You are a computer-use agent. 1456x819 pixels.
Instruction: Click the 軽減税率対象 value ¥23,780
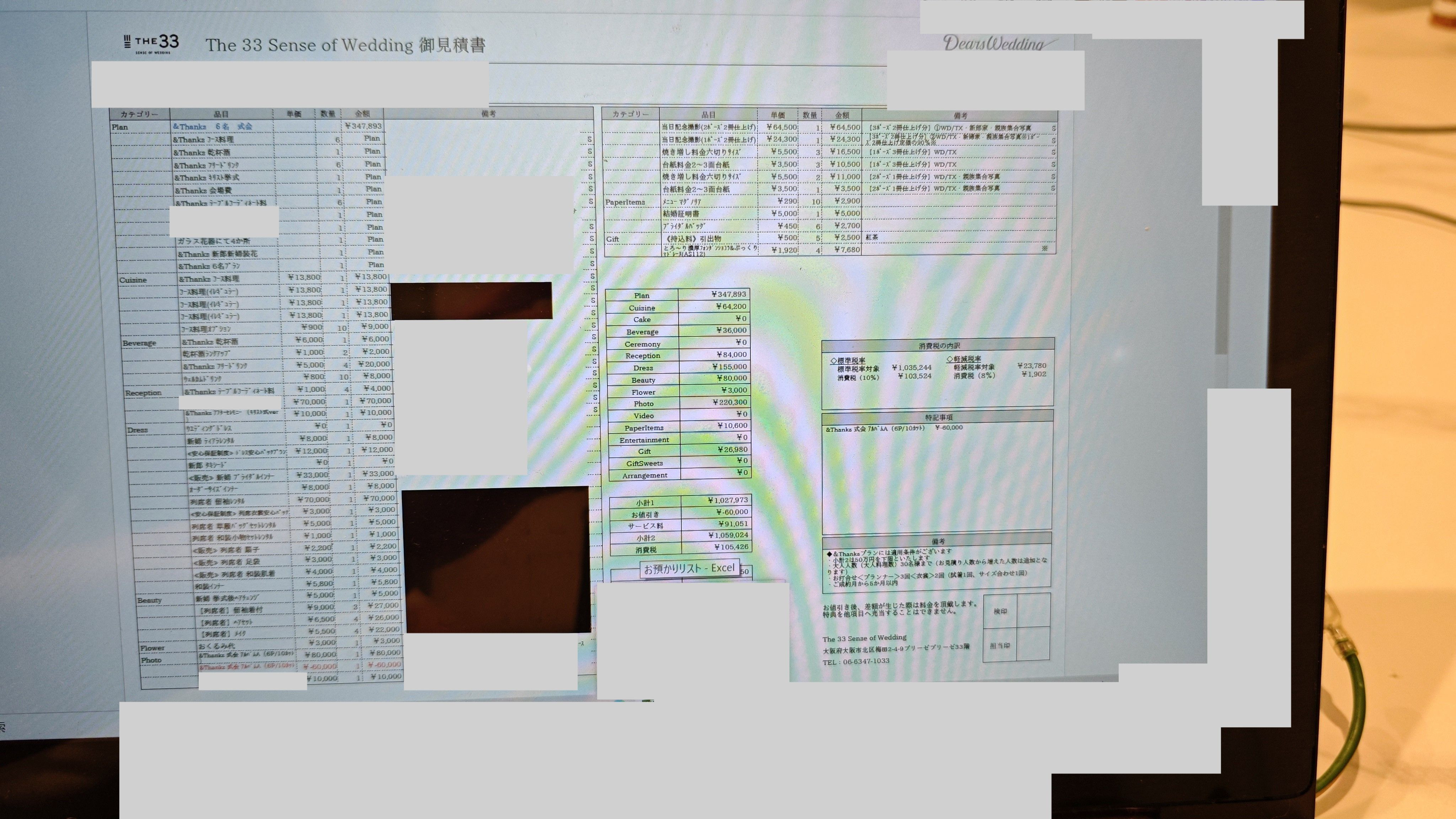click(1032, 366)
